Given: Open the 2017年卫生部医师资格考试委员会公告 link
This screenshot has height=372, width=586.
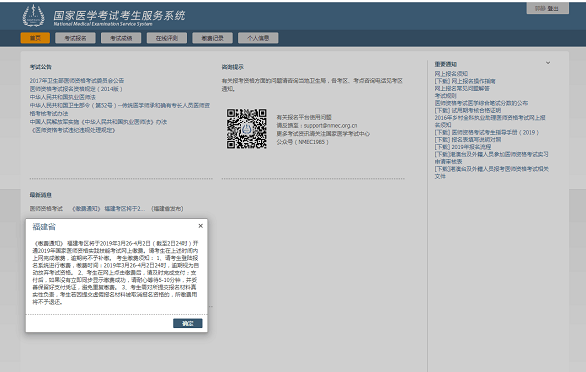Looking at the screenshot, I should tap(77, 81).
